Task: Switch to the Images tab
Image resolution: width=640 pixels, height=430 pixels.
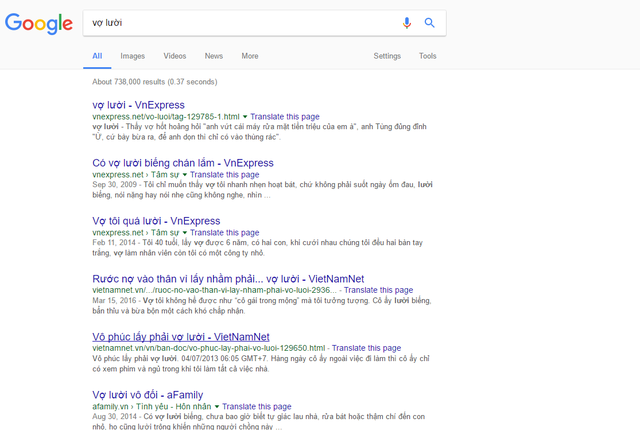Action: coord(133,56)
